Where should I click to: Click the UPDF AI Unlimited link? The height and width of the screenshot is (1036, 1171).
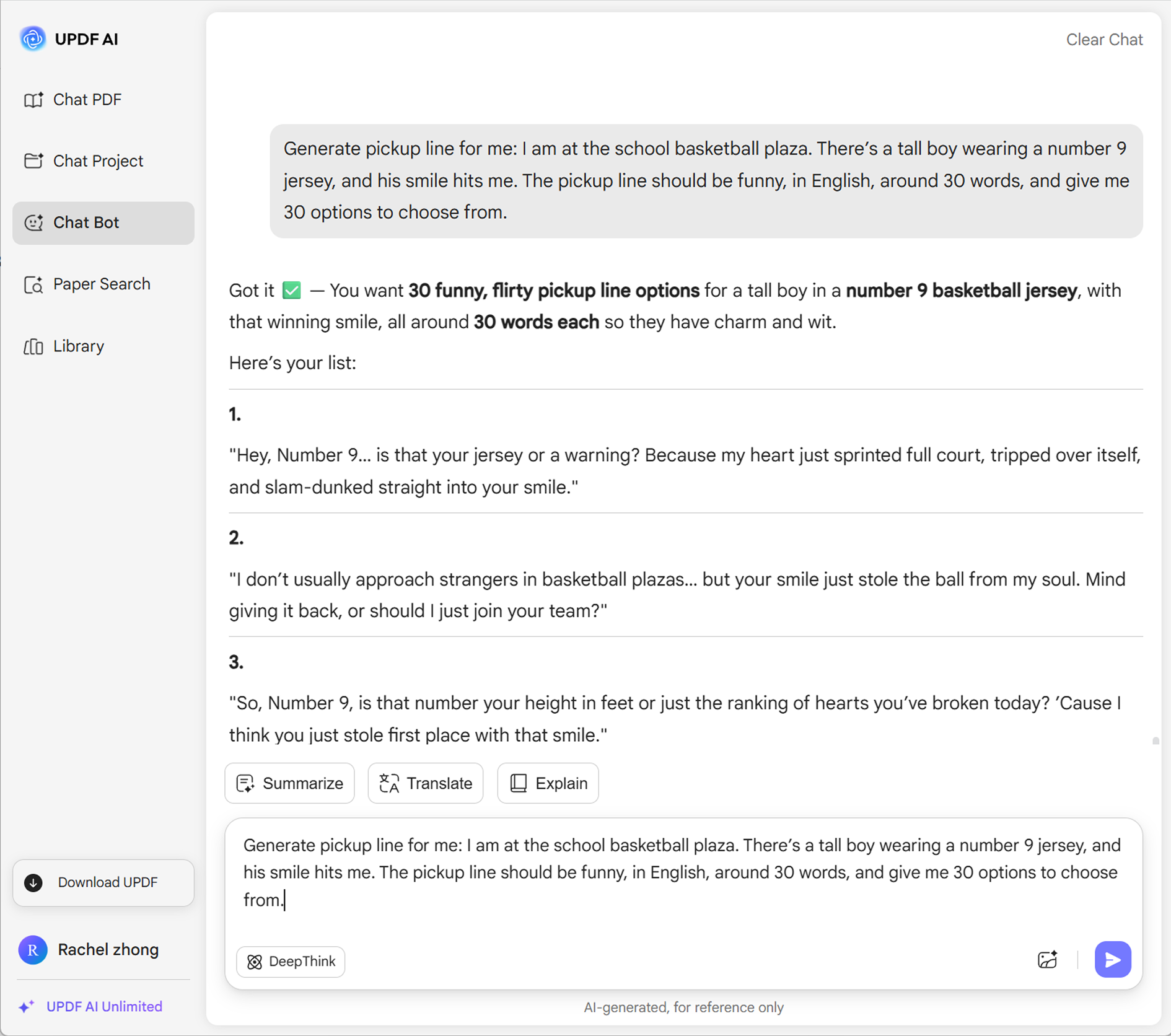click(x=104, y=1007)
